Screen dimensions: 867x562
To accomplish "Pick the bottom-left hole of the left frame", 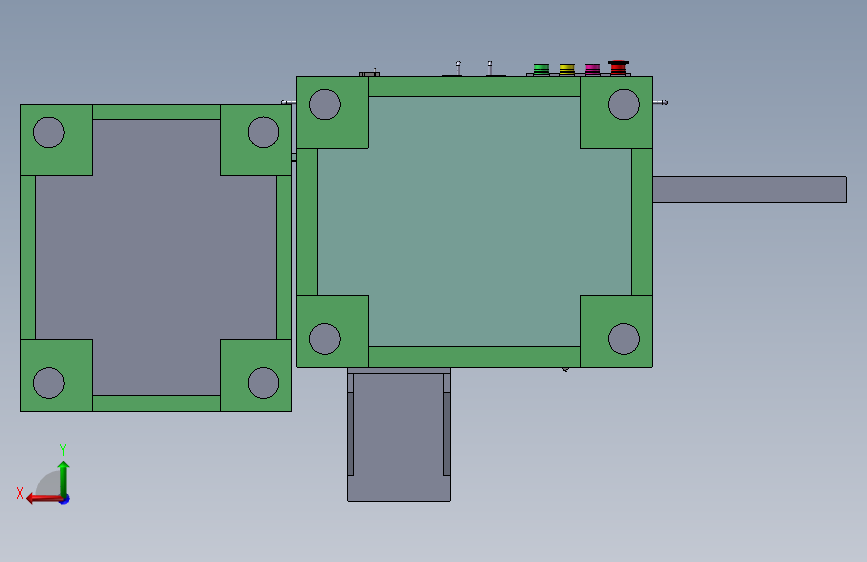I will pyautogui.click(x=49, y=383).
